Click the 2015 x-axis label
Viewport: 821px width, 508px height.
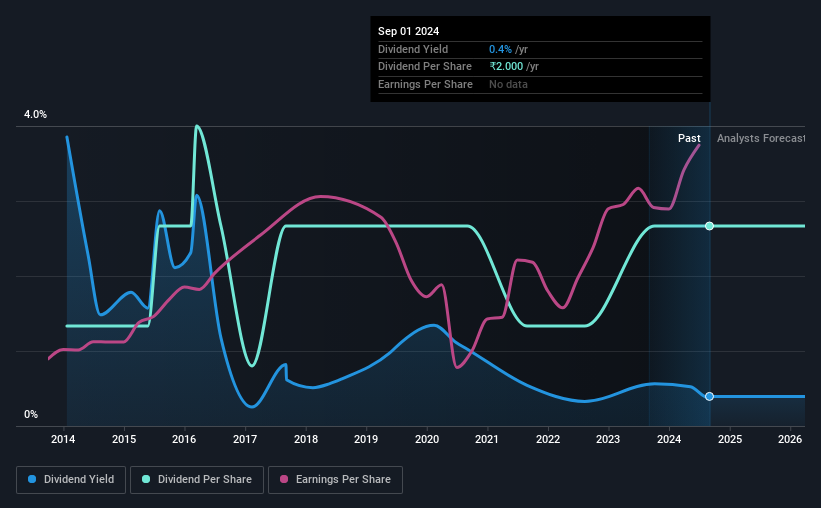point(124,439)
